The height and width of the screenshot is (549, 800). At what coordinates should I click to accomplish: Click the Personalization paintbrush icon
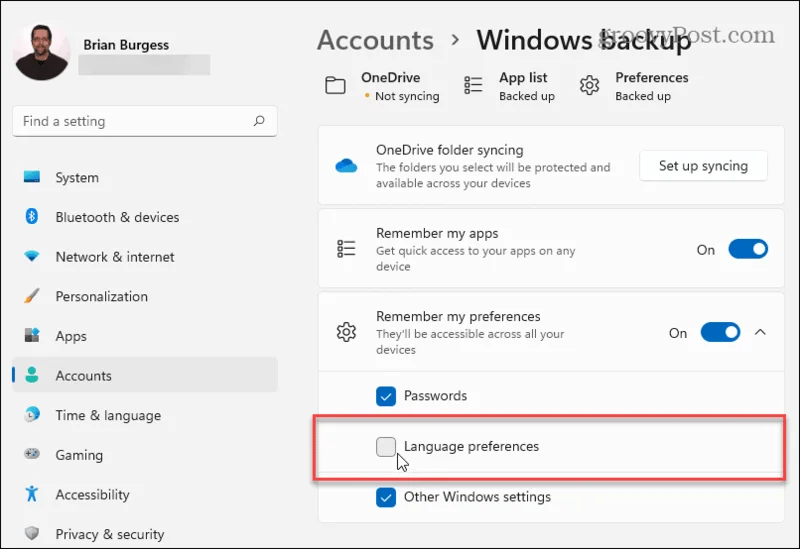pos(32,296)
